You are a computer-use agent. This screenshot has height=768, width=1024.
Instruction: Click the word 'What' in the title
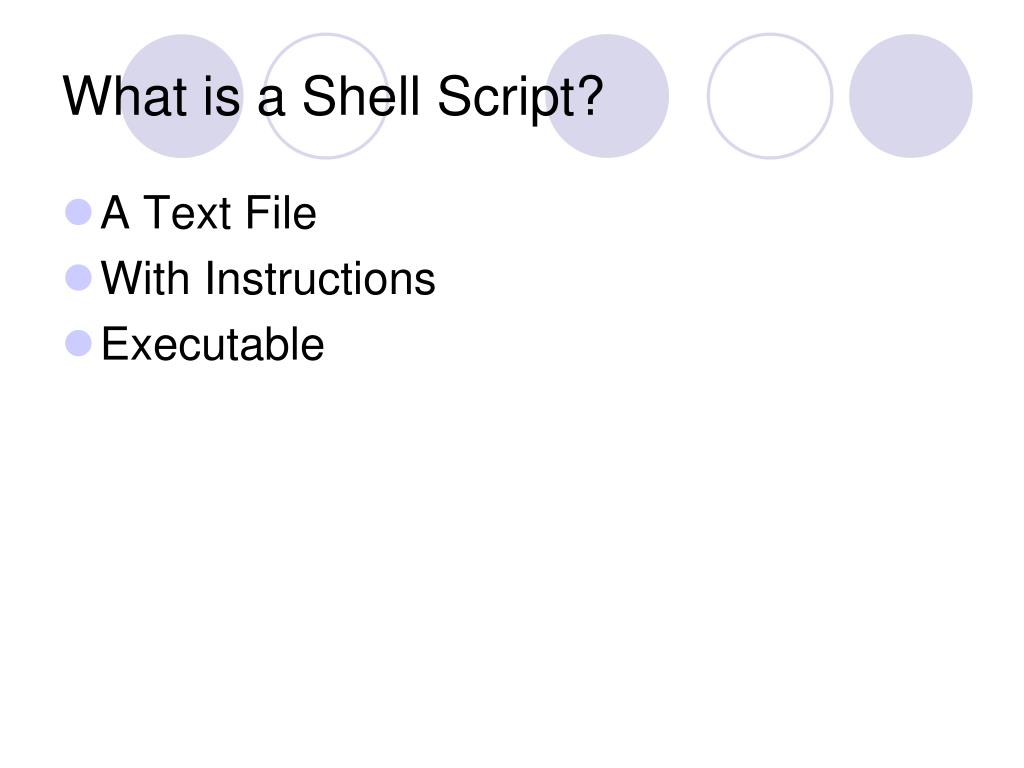125,96
